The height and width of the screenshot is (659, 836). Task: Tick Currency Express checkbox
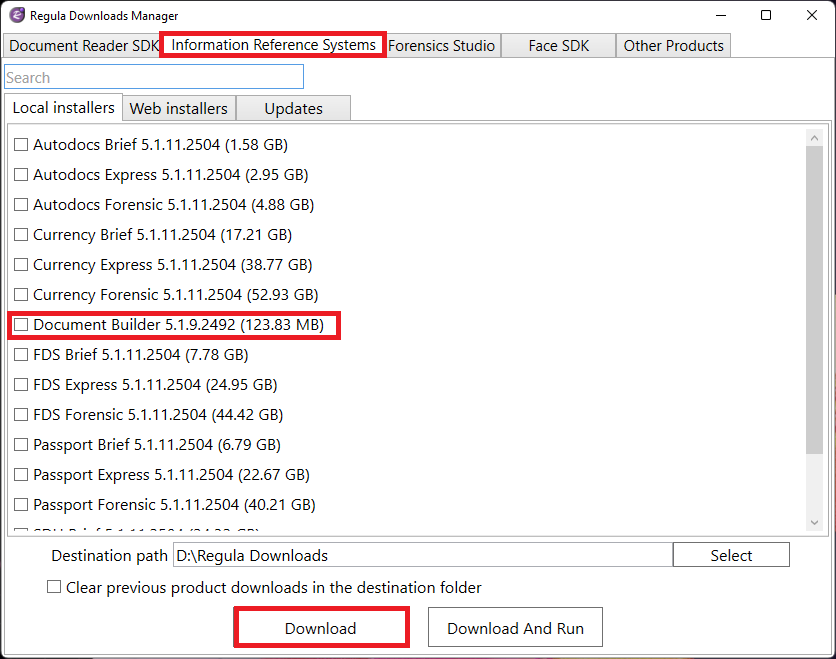point(21,264)
